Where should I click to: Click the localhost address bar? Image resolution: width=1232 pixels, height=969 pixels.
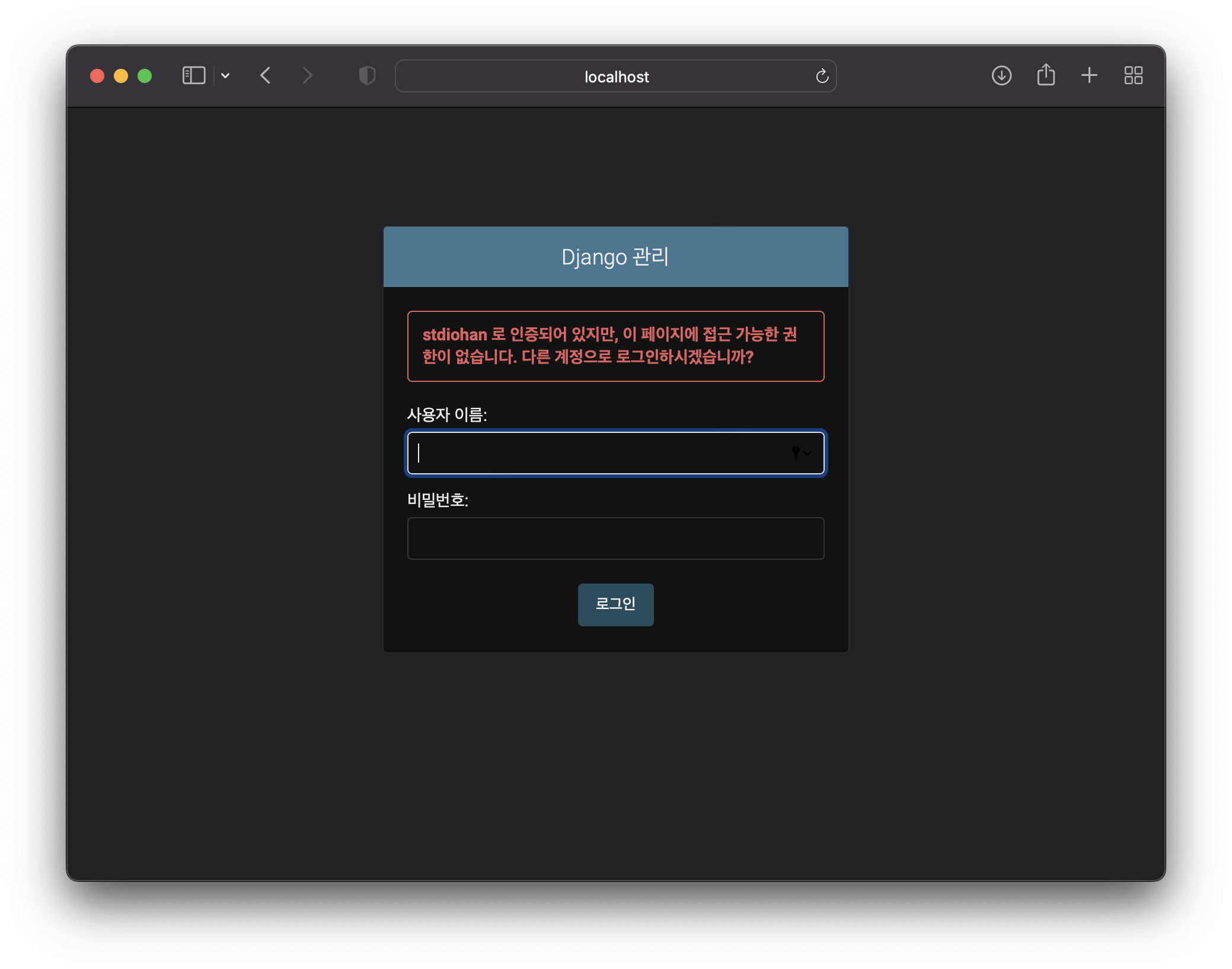click(x=615, y=76)
